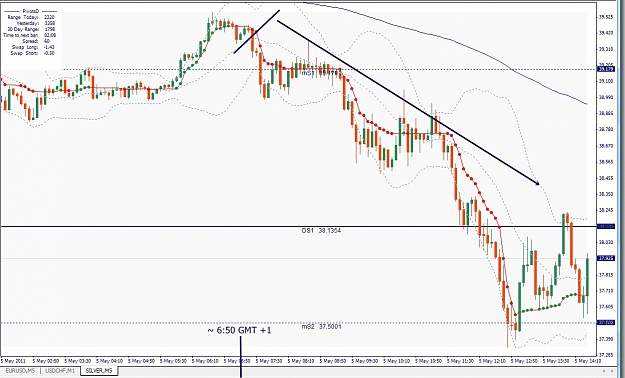Click the 38.990 price axis label
Image resolution: width=625 pixels, height=378 pixels.
(606, 97)
